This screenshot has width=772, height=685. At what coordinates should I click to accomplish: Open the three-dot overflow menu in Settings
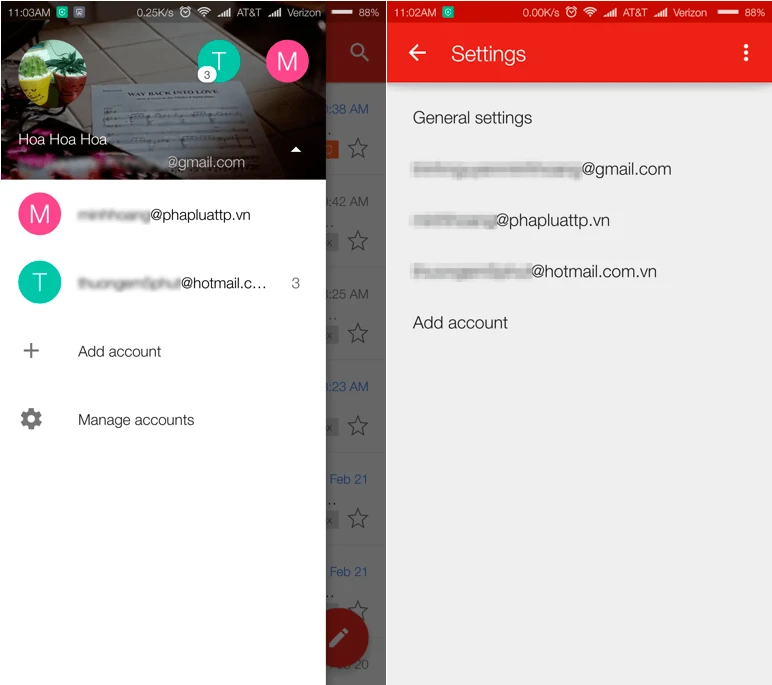point(746,53)
